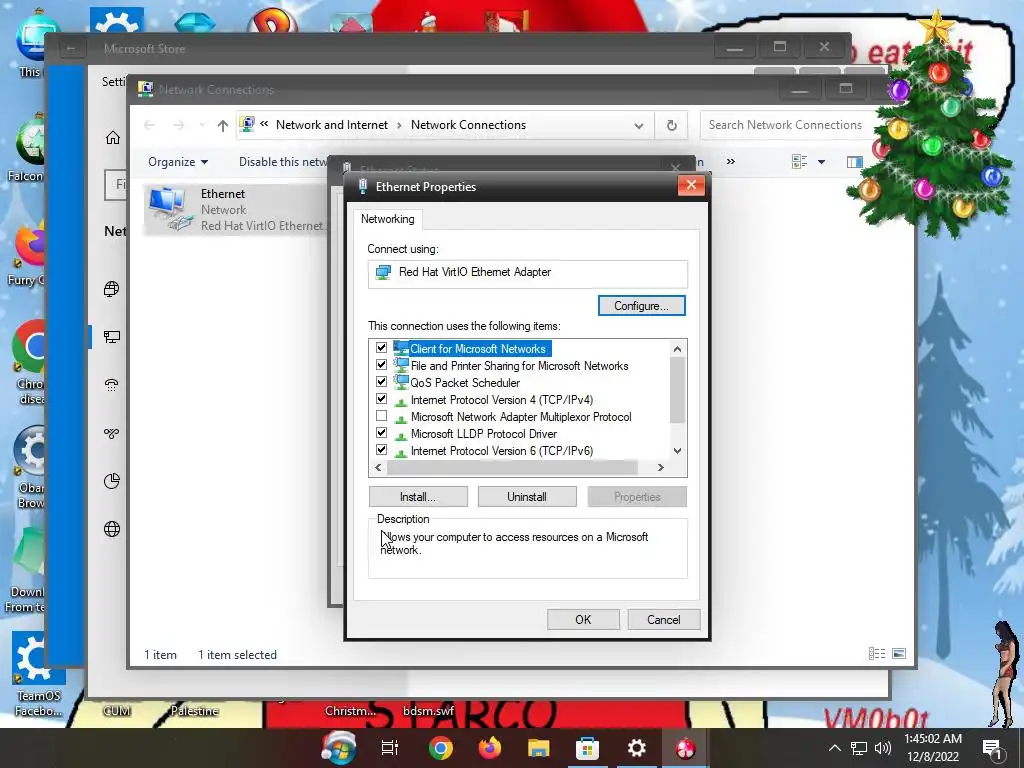
Task: Open recent locations dropdown arrow
Action: pos(202,125)
